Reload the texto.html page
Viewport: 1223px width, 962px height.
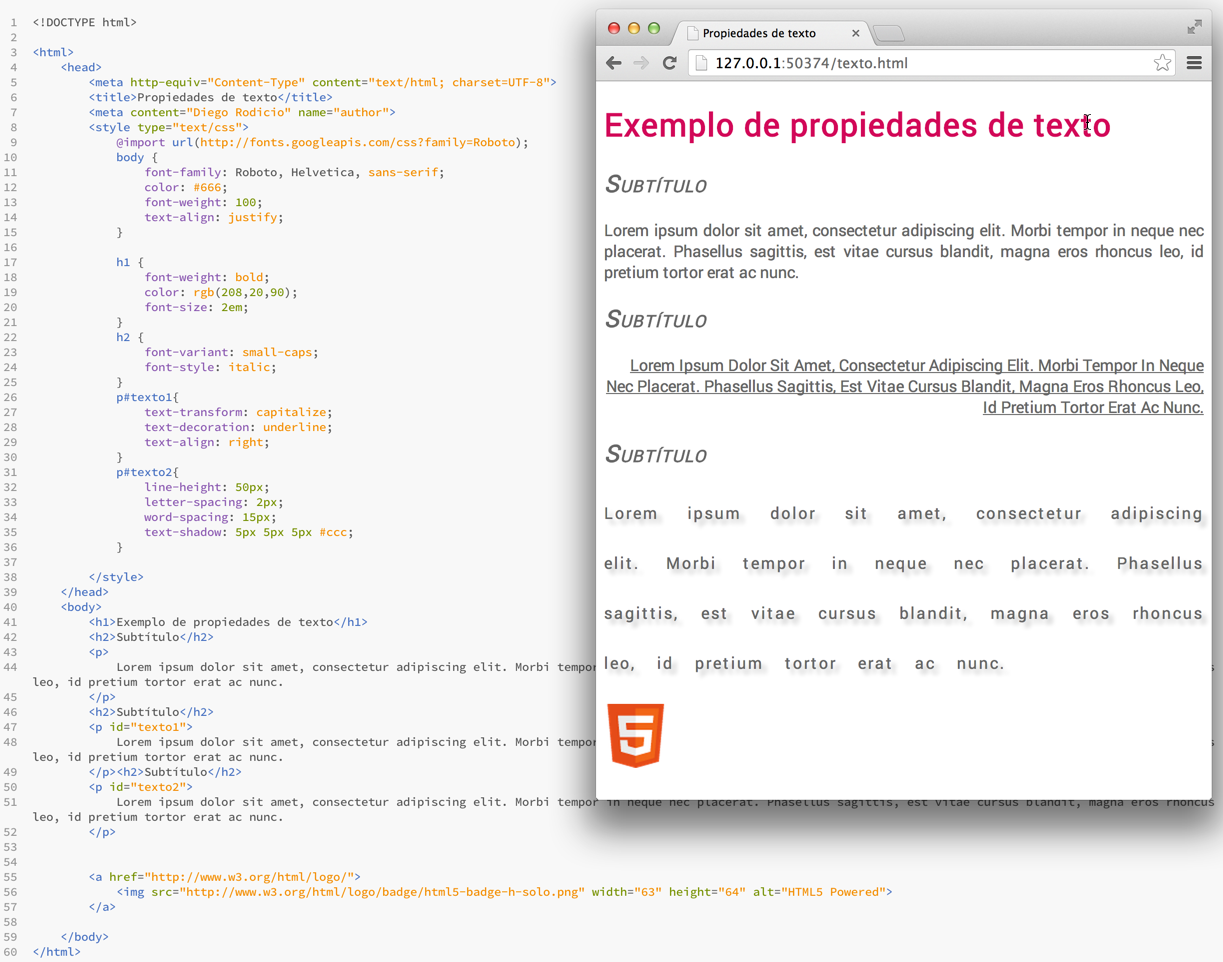[x=670, y=63]
